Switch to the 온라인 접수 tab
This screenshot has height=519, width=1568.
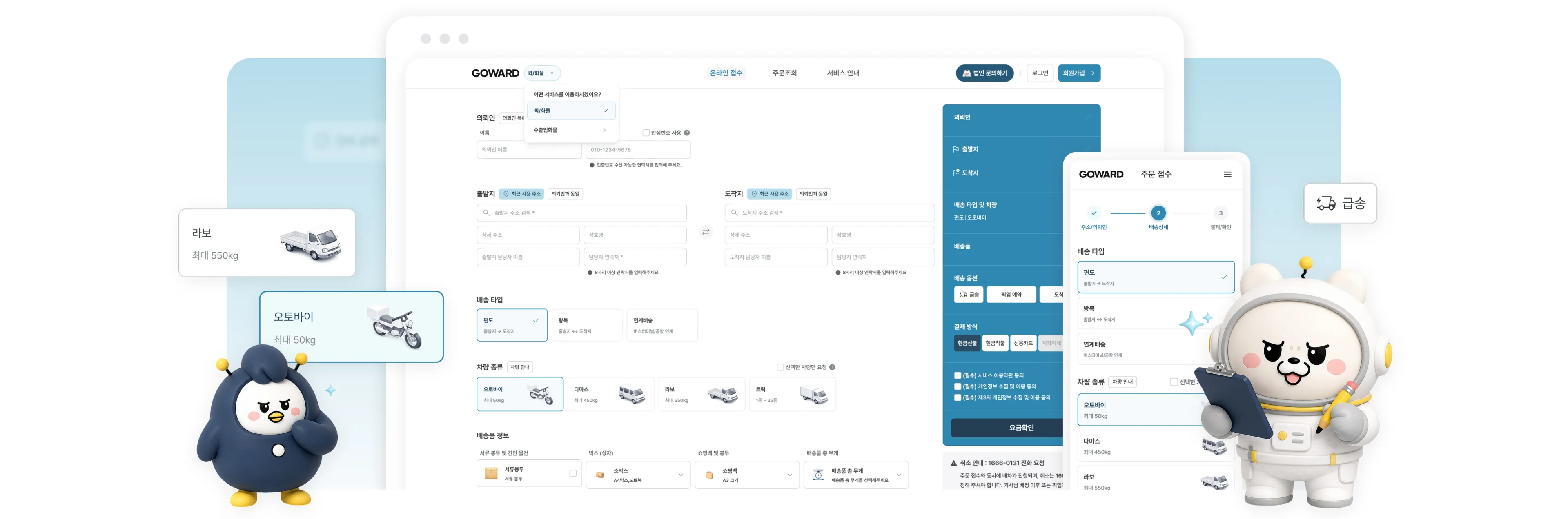tap(726, 73)
